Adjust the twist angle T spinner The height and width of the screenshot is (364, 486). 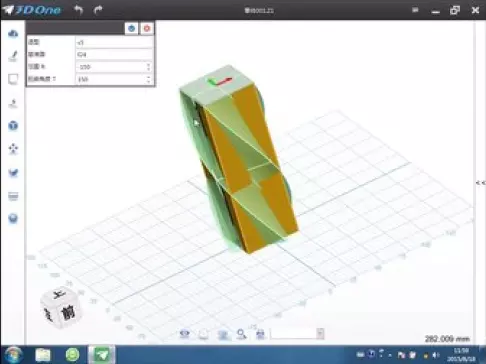(148, 79)
